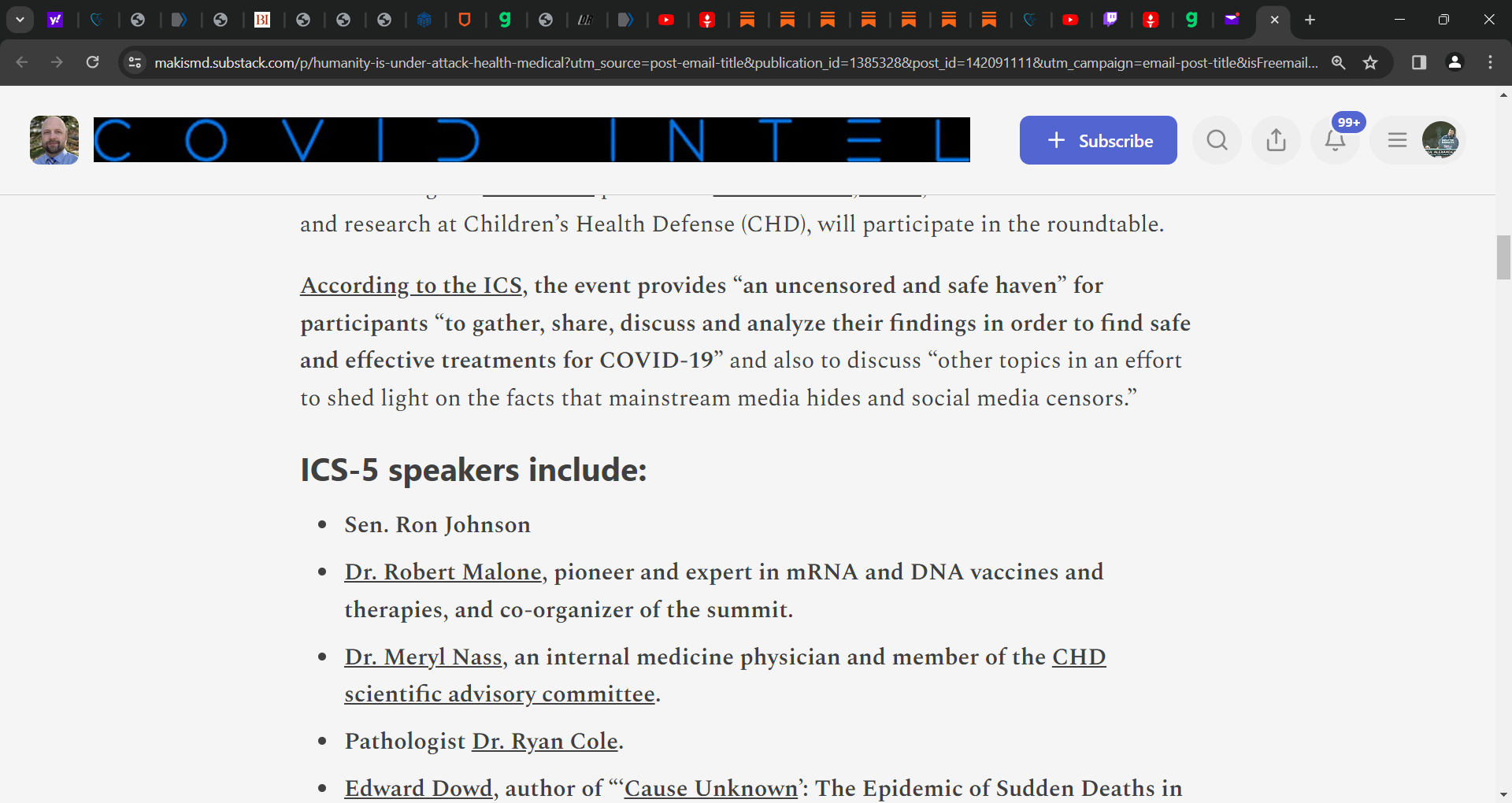Open the 'scientific advisory committee' link

tap(500, 694)
